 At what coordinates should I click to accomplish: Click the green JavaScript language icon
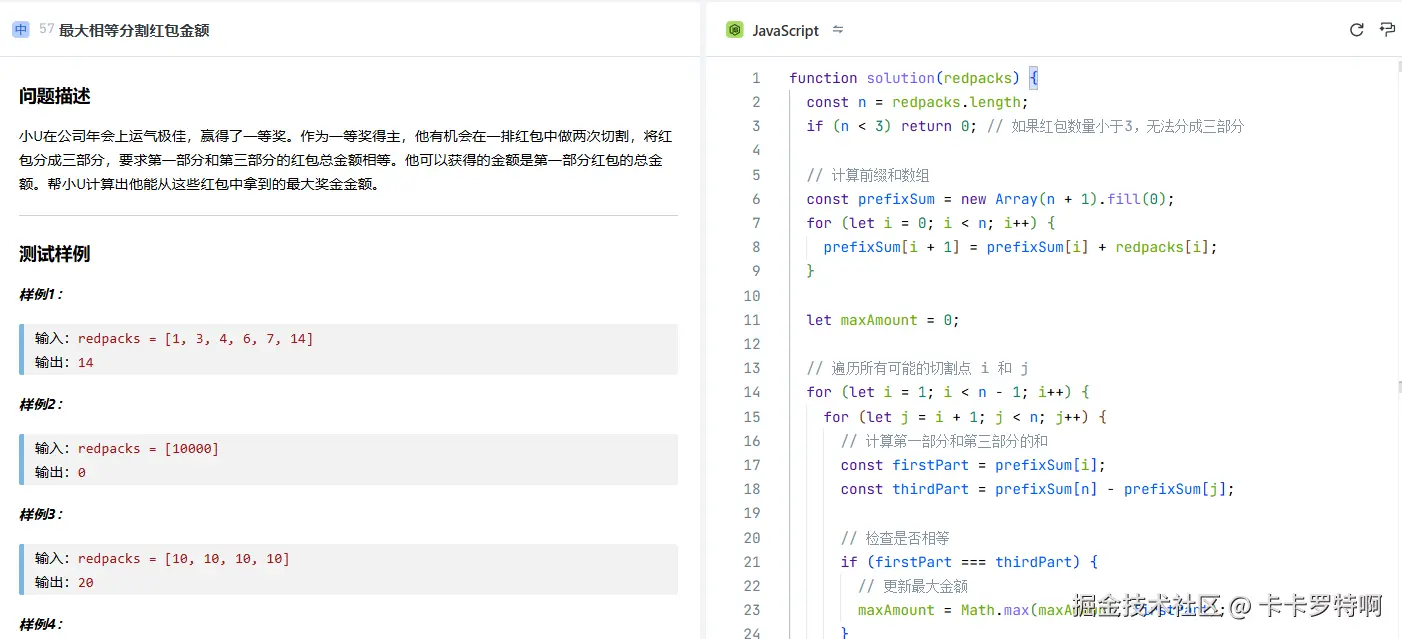[x=735, y=30]
